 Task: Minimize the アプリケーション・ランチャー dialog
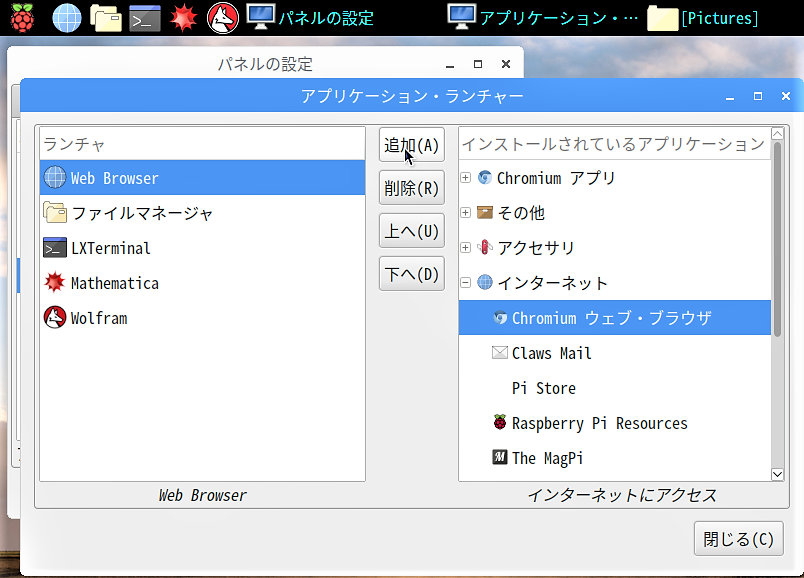pos(730,96)
